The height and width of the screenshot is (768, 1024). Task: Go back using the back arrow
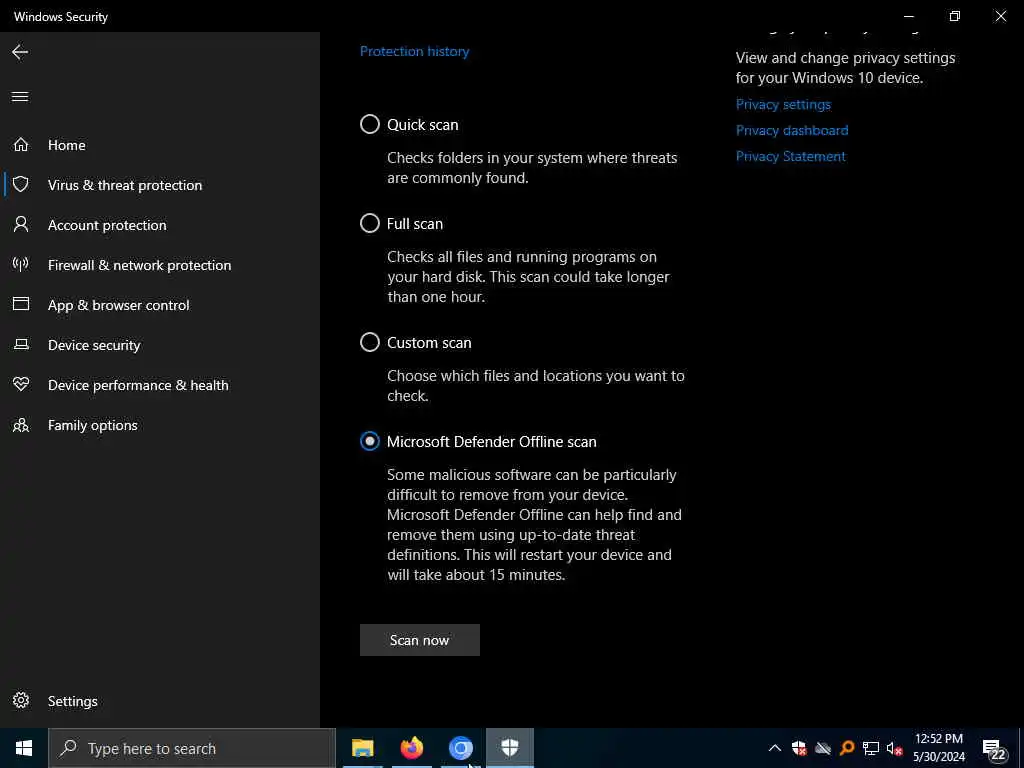pyautogui.click(x=20, y=52)
